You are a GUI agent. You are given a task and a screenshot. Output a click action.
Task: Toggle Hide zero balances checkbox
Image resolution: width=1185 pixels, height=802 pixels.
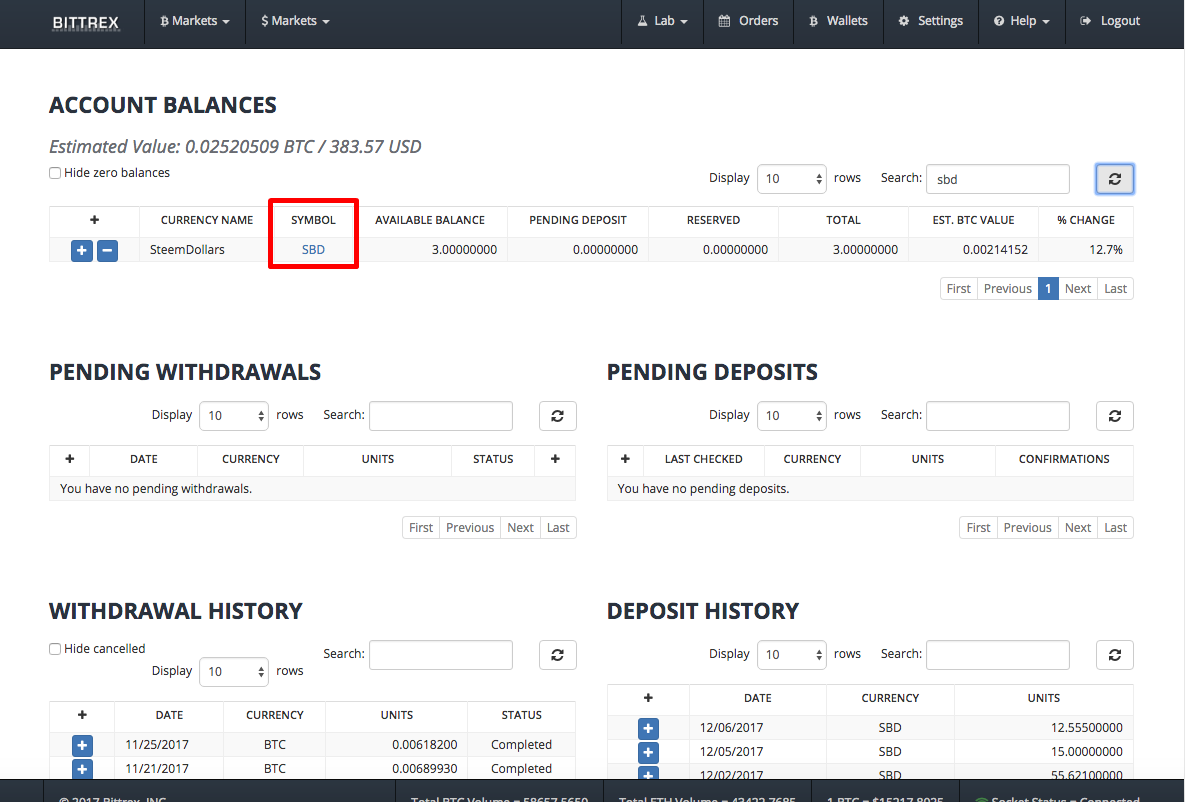pyautogui.click(x=55, y=173)
